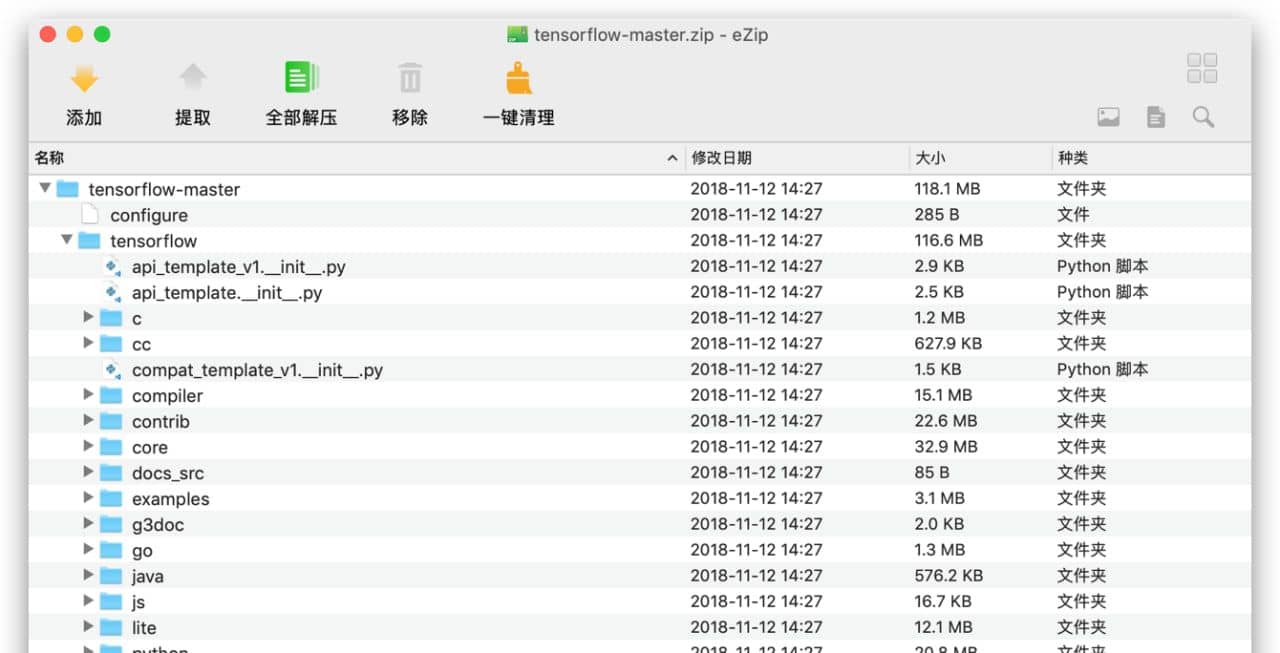
Task: Collapse the tensorflow subfolder
Action: pyautogui.click(x=66, y=240)
